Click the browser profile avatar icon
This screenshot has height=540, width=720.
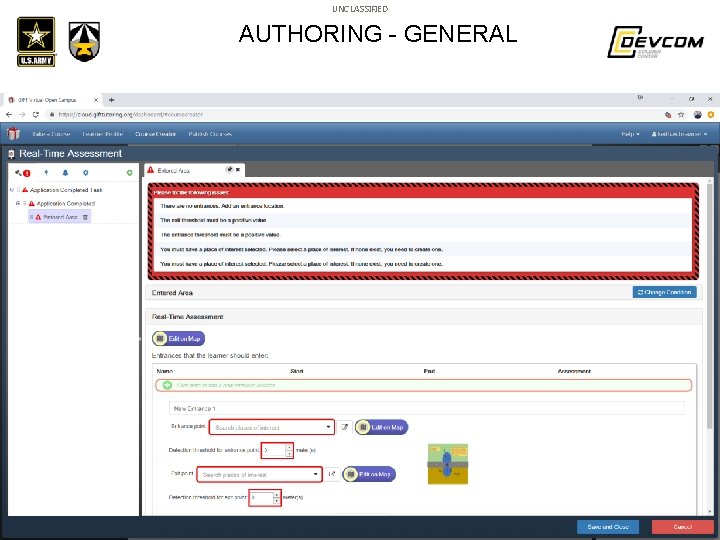coord(698,115)
